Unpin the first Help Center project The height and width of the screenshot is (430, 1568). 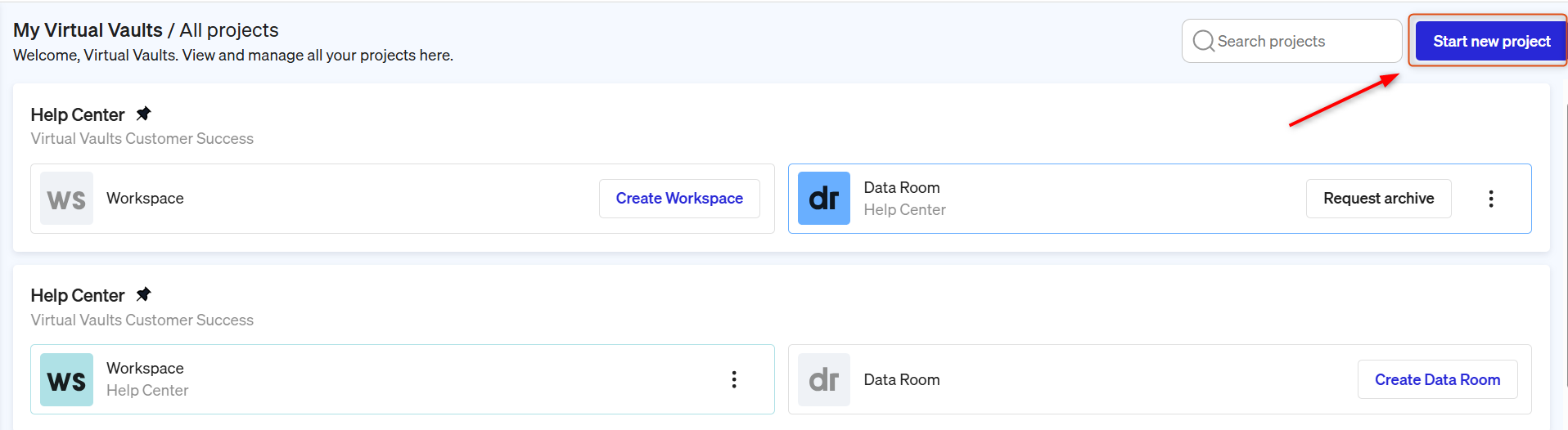coord(143,114)
